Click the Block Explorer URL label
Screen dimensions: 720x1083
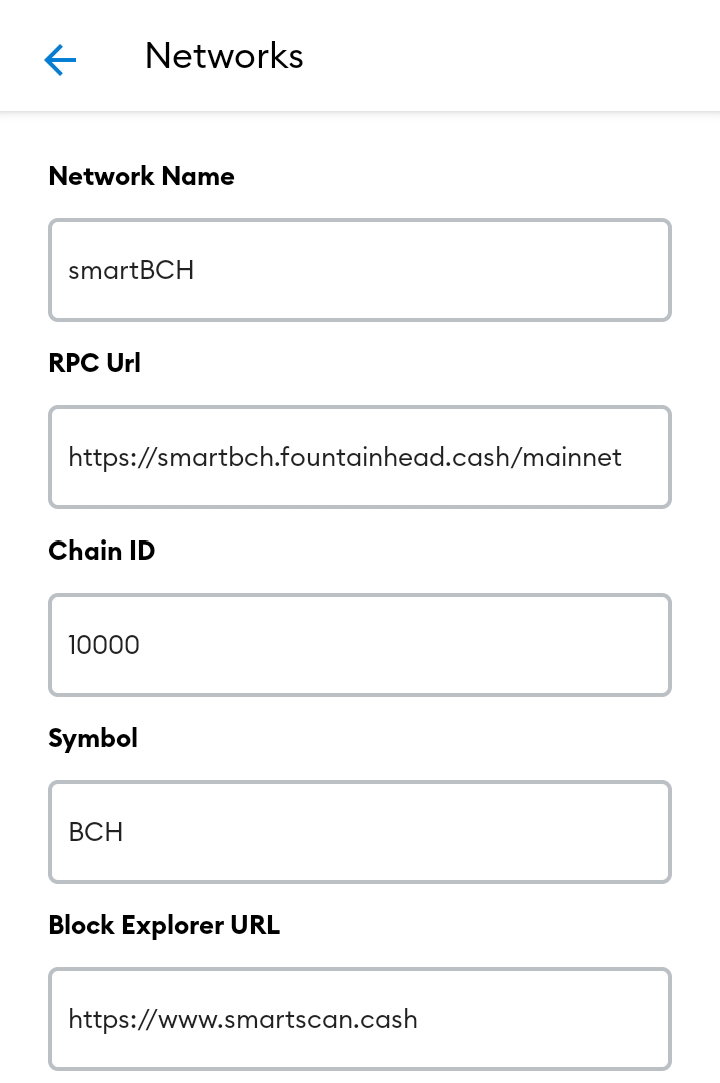[x=164, y=926]
